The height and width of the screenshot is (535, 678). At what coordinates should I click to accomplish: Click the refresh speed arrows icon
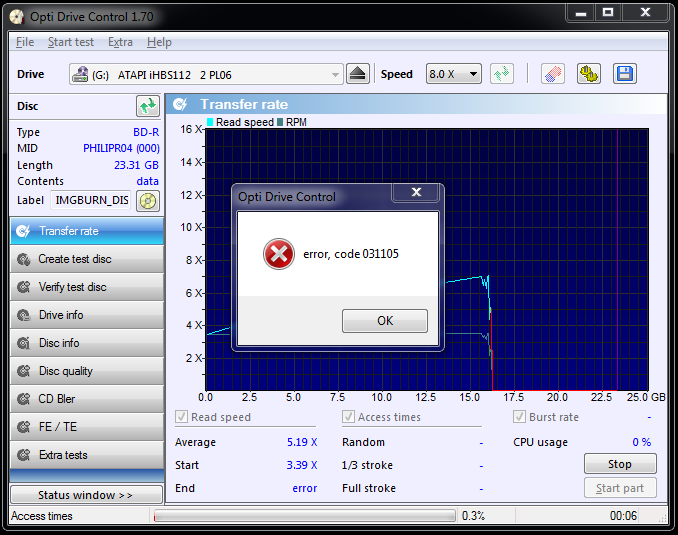pyautogui.click(x=502, y=74)
